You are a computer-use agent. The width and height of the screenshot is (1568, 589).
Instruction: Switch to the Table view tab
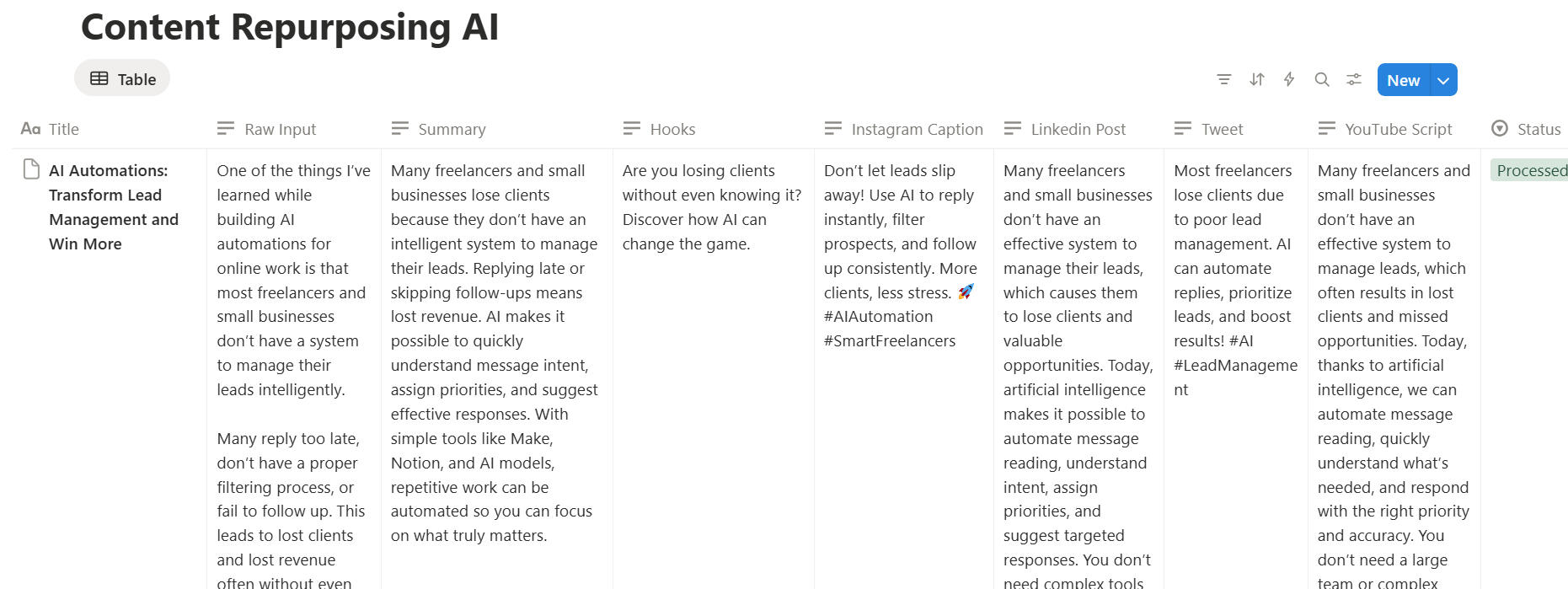click(123, 78)
